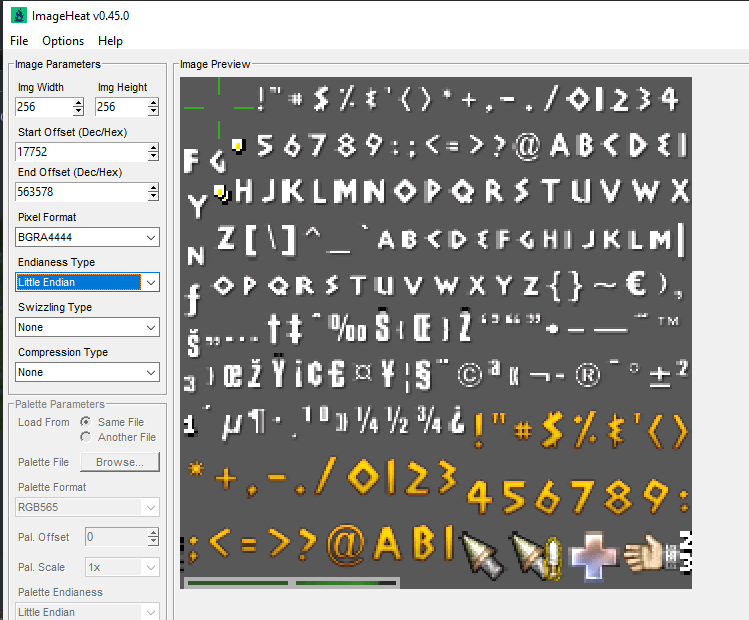Click the white plus cross sprite

(x=593, y=556)
